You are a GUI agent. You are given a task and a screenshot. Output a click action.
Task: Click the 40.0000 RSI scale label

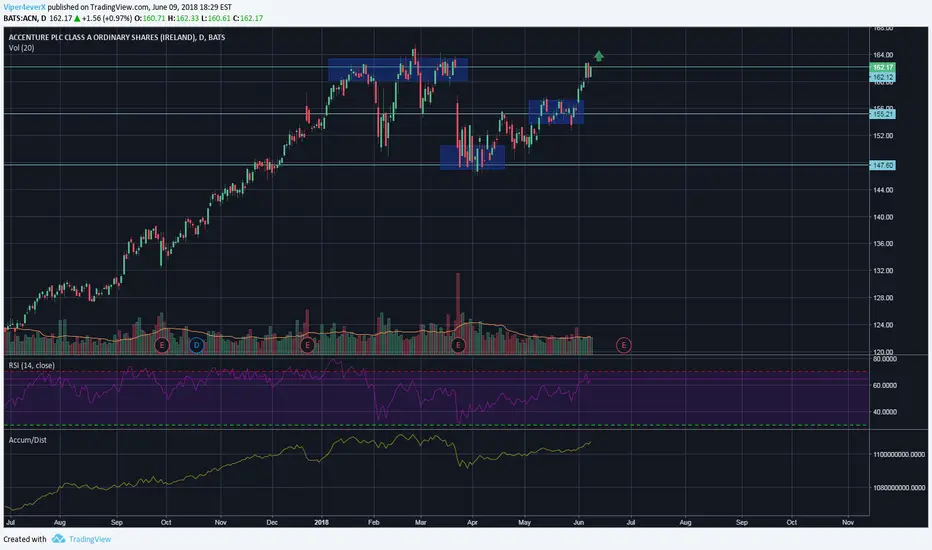click(884, 411)
